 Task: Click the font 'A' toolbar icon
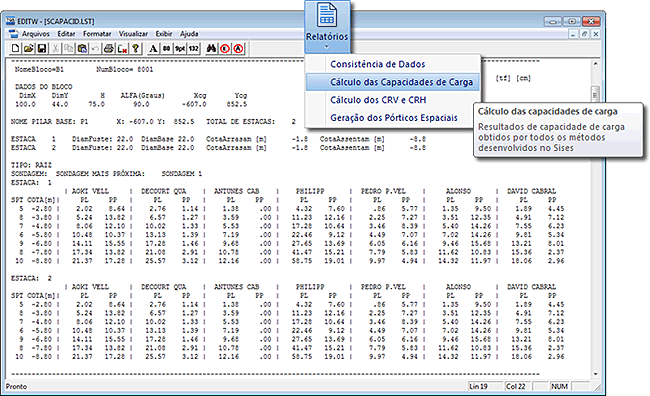pyautogui.click(x=153, y=49)
